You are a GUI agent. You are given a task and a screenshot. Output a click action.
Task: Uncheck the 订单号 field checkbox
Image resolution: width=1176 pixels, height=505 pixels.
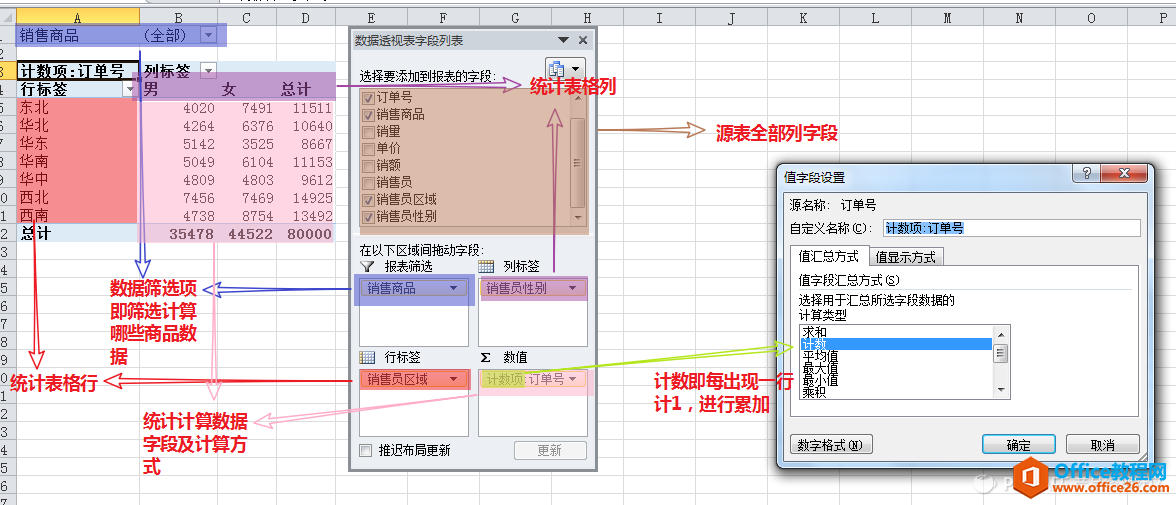(368, 98)
